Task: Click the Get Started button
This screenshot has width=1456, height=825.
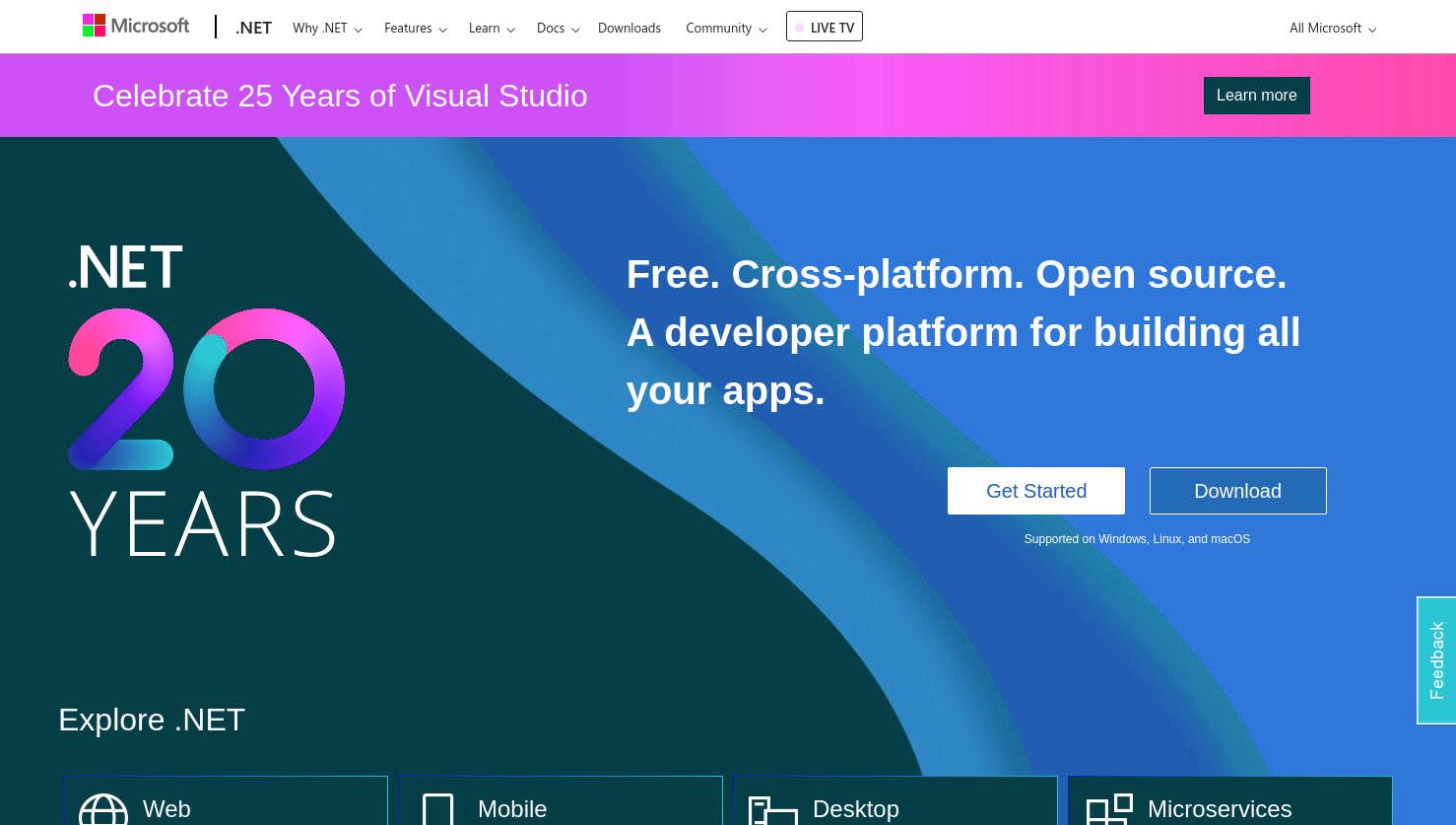Action: point(1036,491)
